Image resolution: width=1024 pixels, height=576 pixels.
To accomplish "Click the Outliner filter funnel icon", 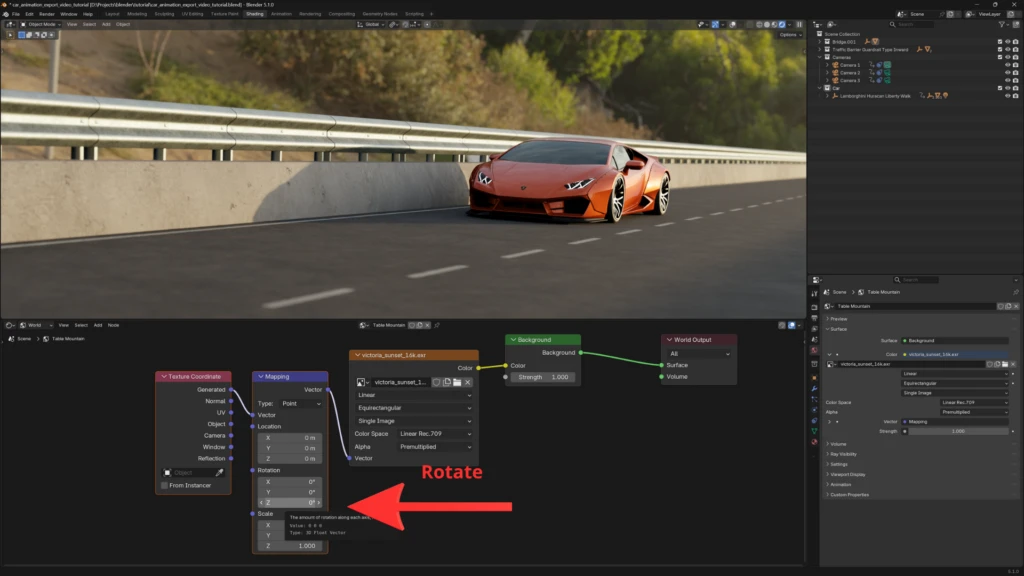I will (1002, 24).
